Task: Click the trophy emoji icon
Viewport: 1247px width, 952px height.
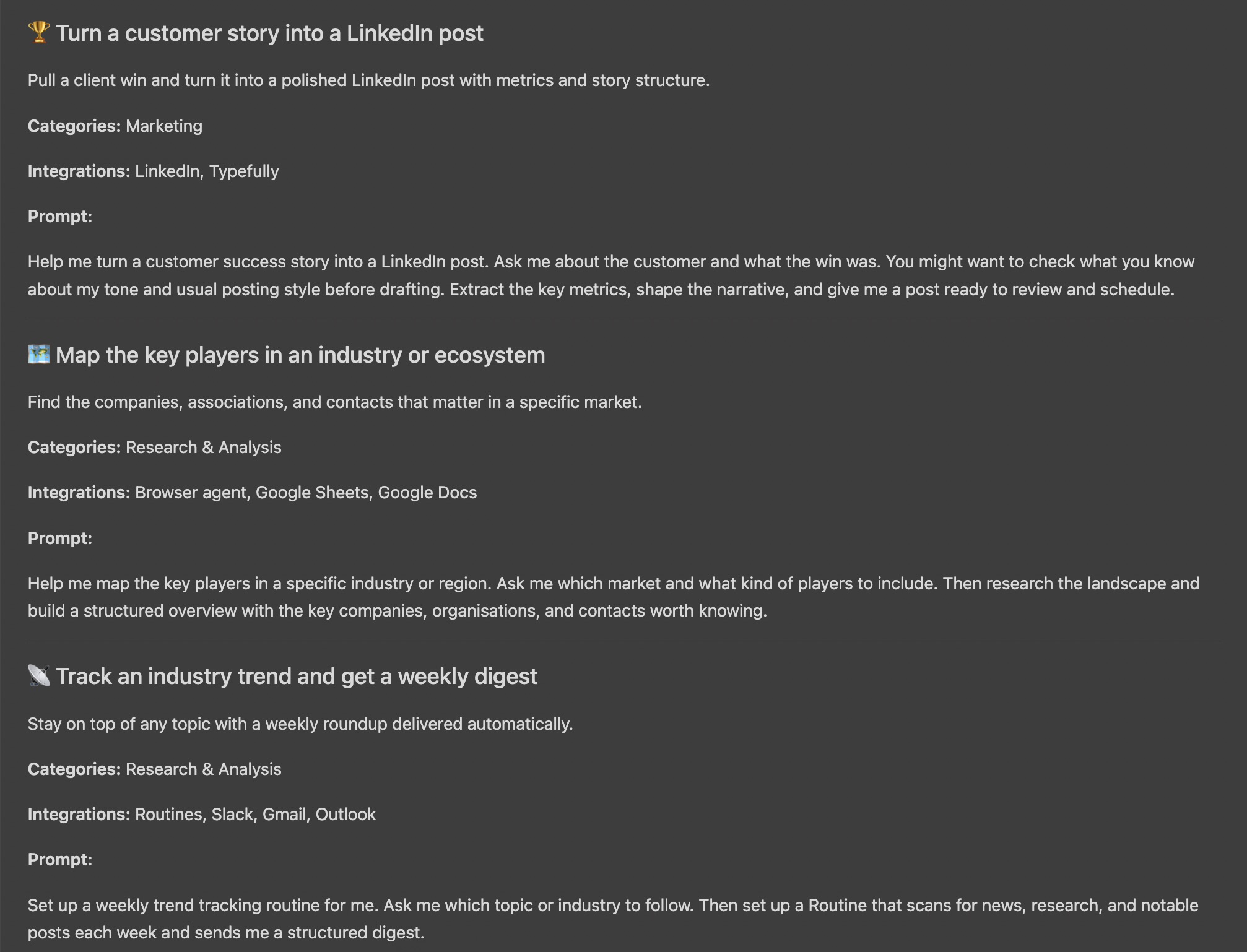Action: [38, 33]
